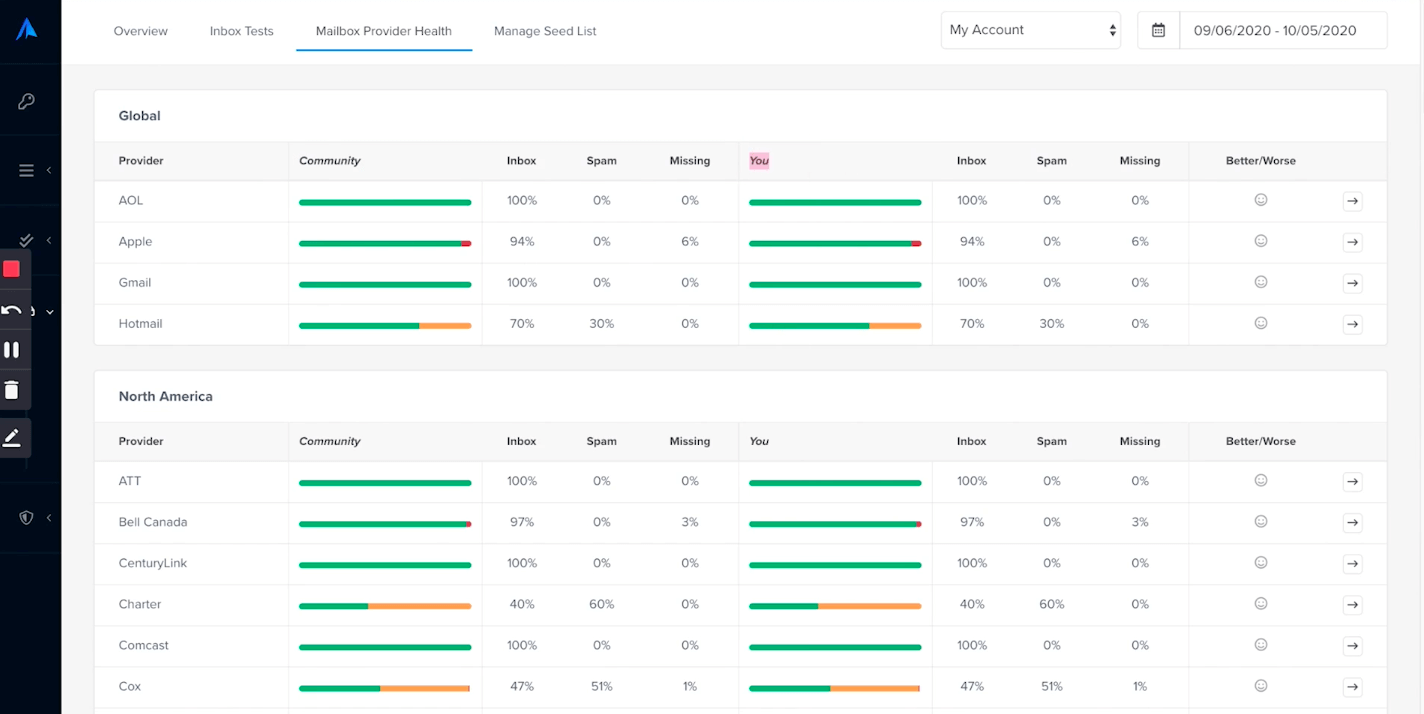
Task: Click the Comcast provider name
Action: pos(144,645)
